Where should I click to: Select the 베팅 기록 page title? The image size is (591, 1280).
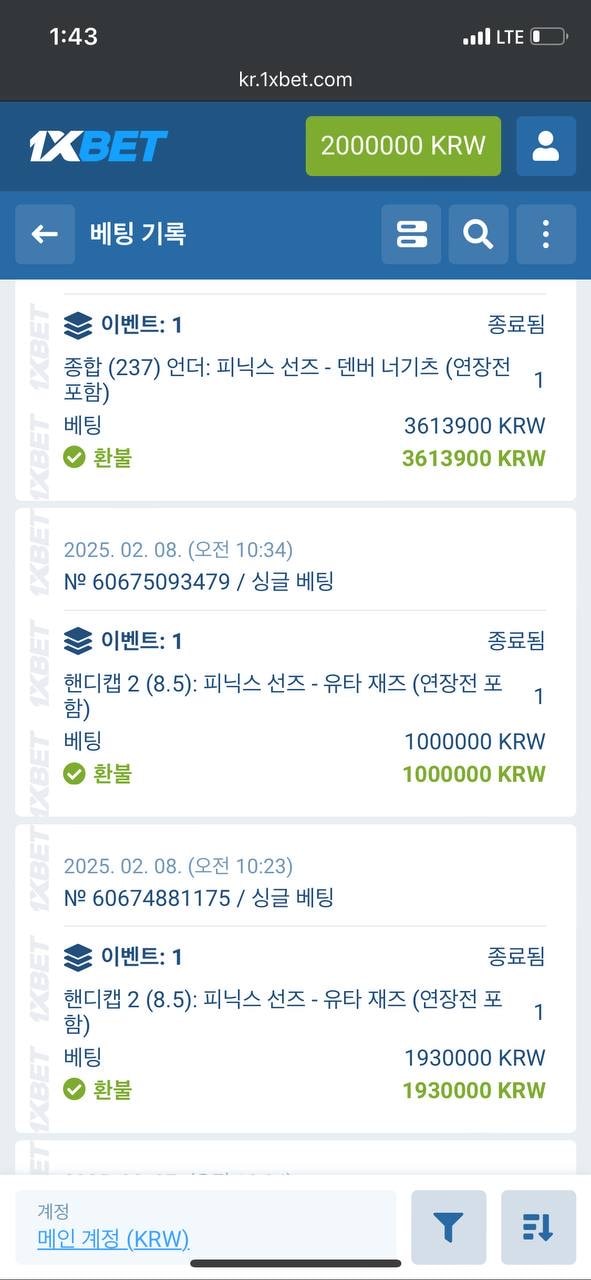click(138, 234)
